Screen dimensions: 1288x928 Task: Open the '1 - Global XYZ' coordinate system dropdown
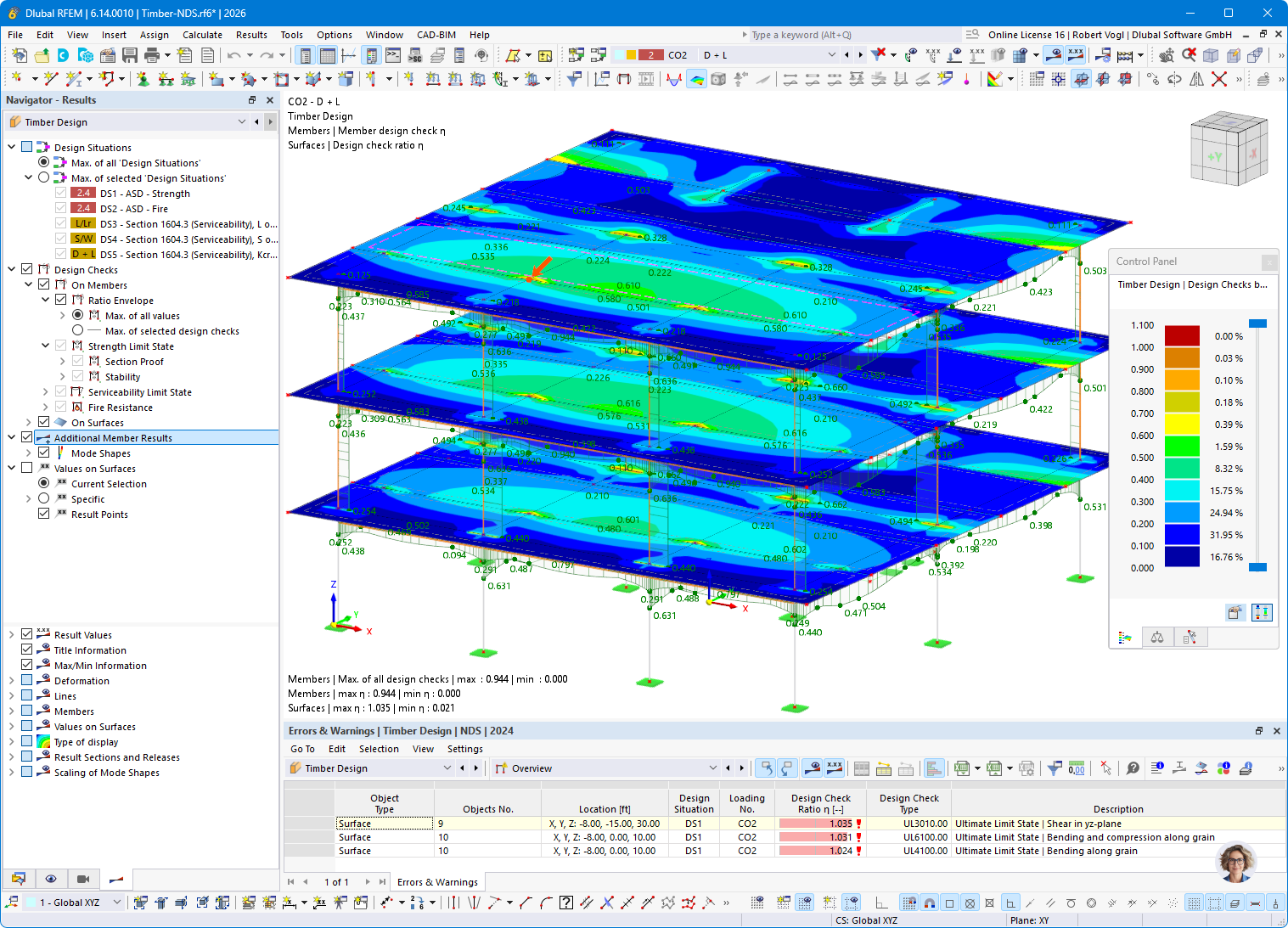tap(116, 903)
